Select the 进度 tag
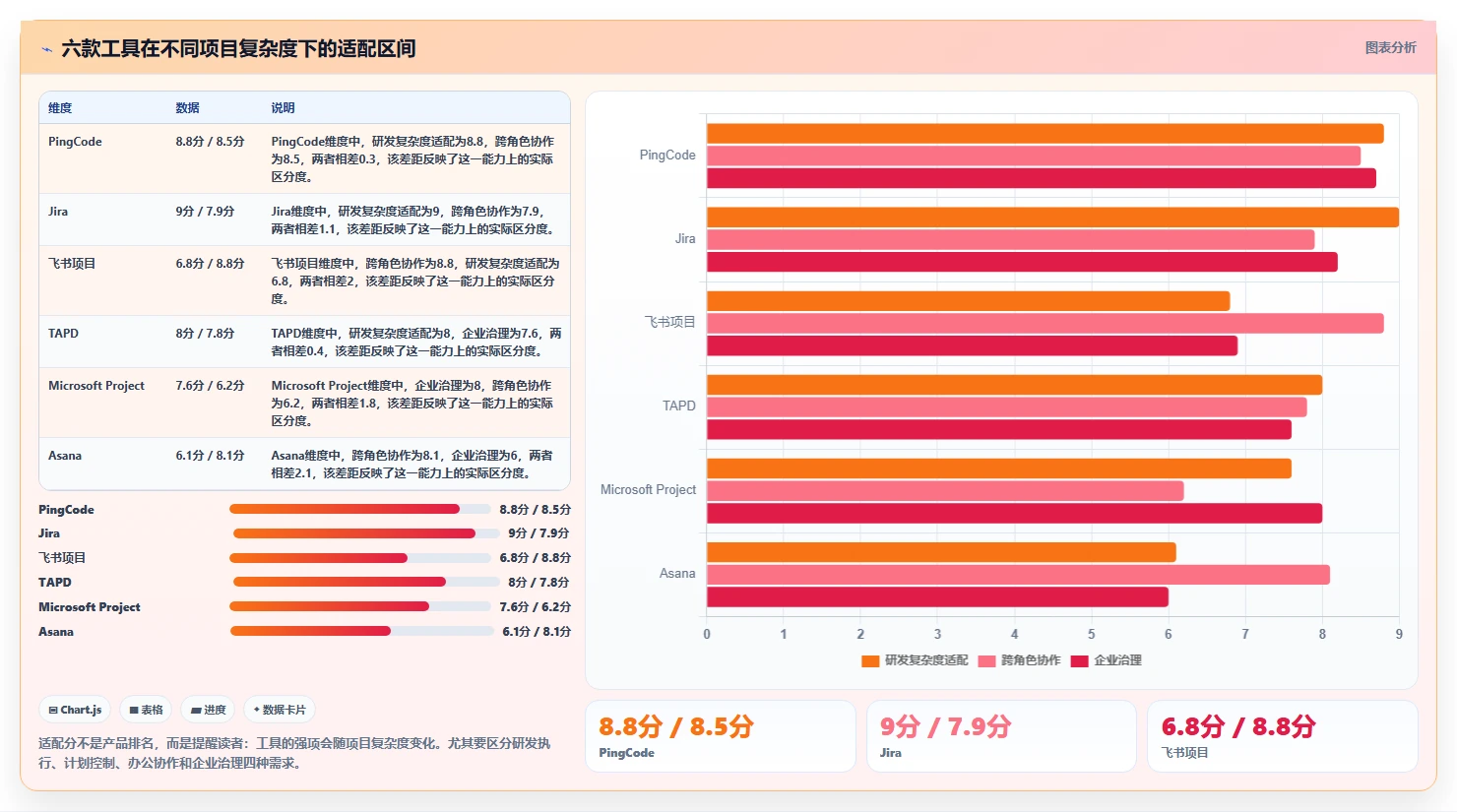1457x812 pixels. click(208, 710)
